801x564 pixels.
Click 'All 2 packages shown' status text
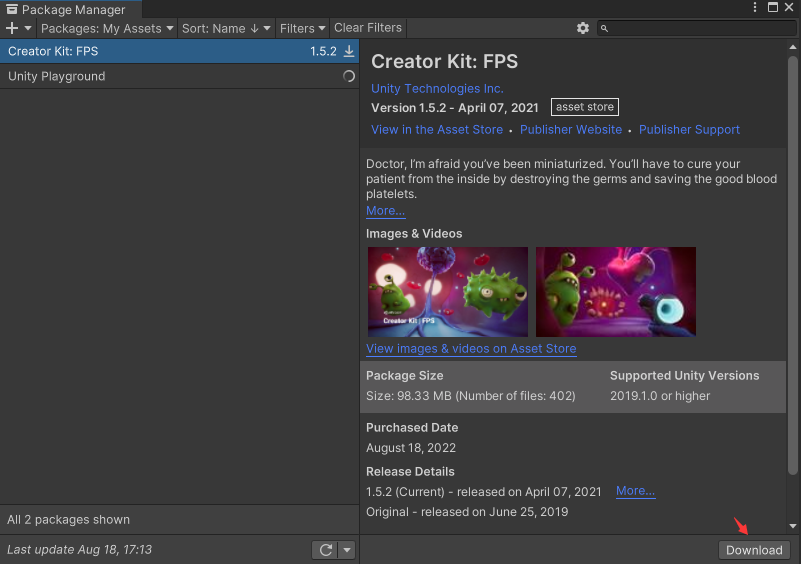coord(68,520)
